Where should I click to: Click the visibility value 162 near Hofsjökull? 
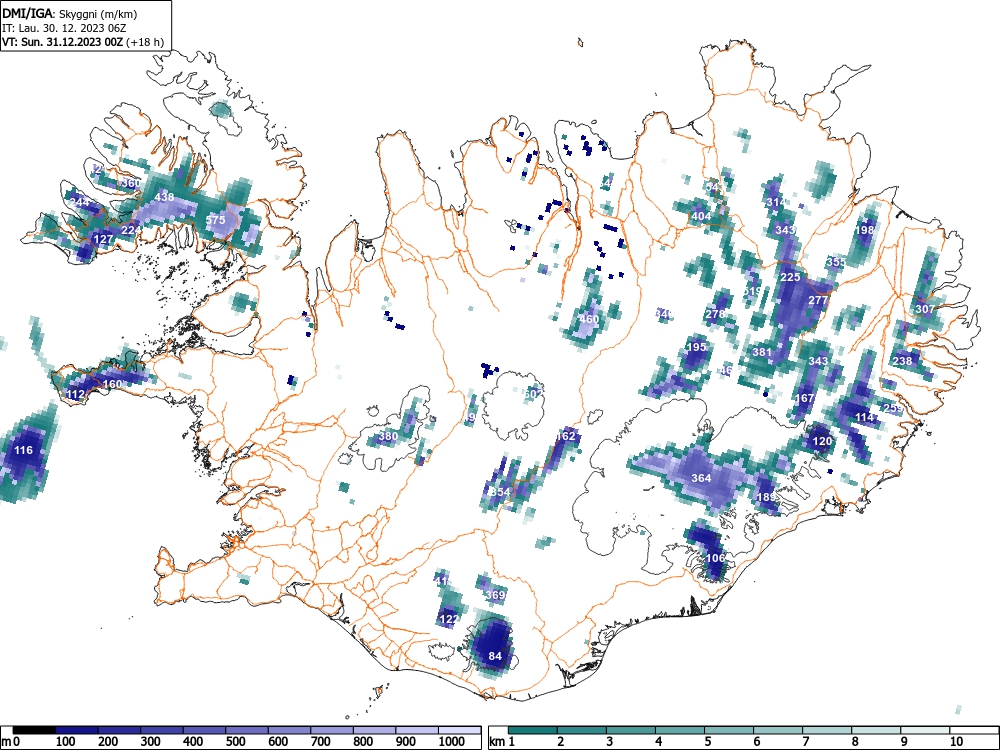[x=566, y=436]
